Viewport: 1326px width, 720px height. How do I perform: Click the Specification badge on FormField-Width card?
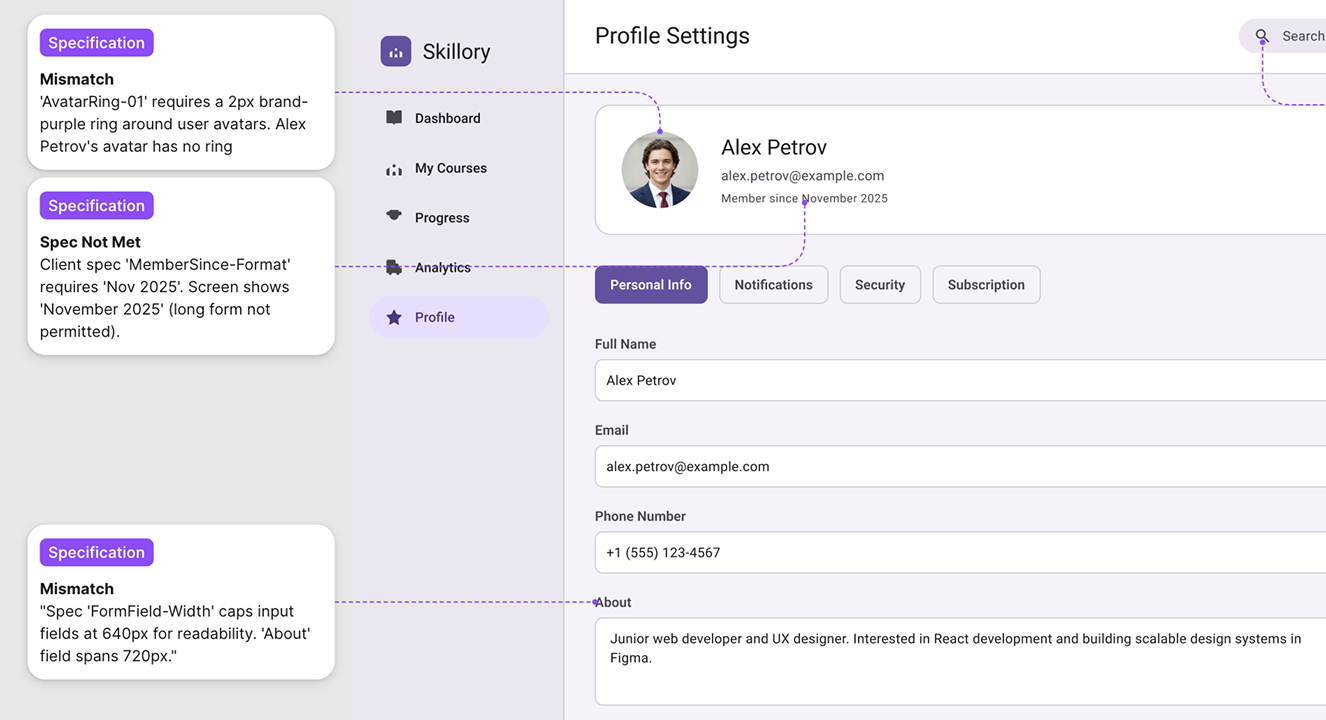(x=97, y=552)
